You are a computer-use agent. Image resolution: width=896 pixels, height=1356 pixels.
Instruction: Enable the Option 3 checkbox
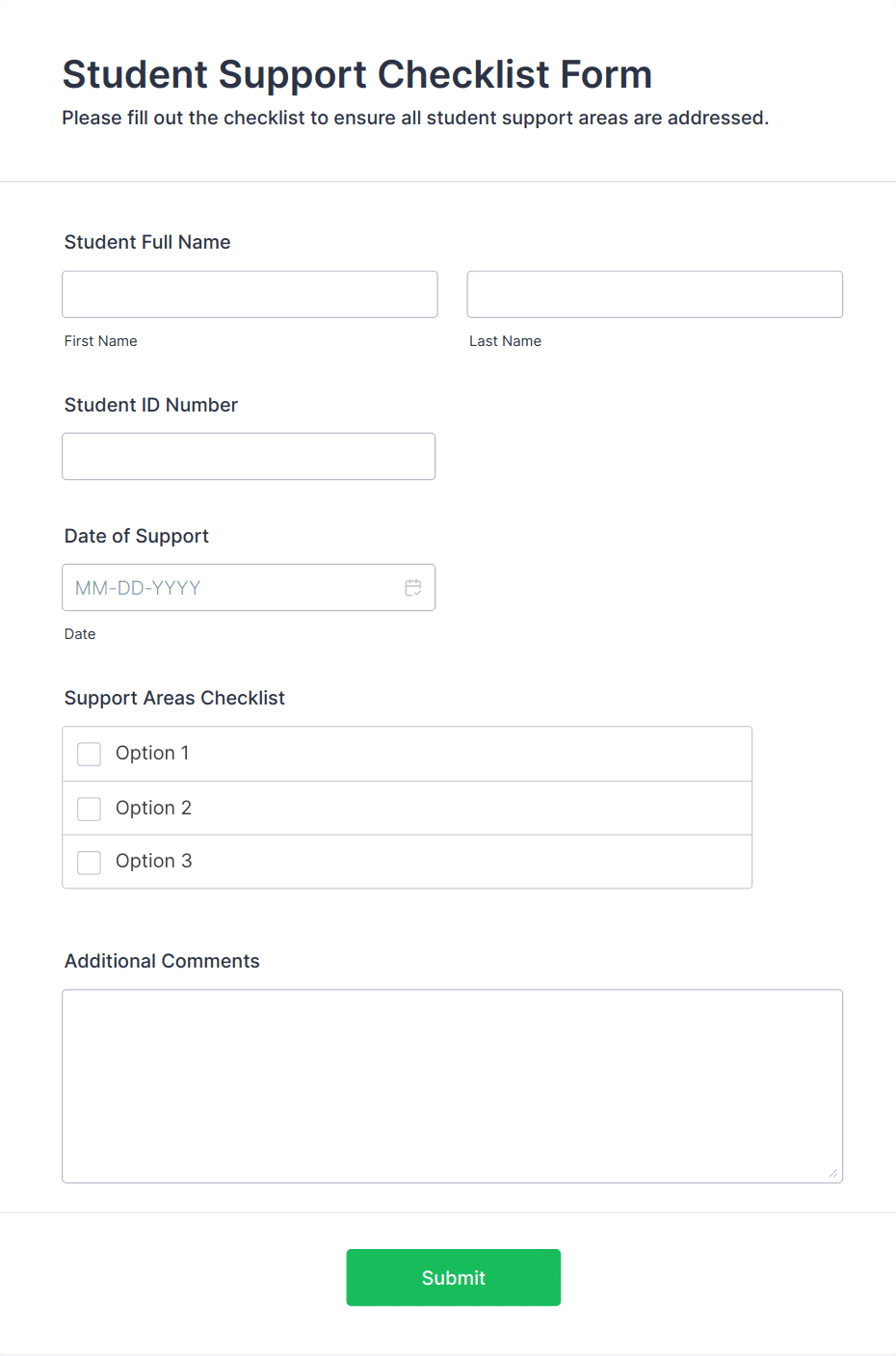point(90,862)
